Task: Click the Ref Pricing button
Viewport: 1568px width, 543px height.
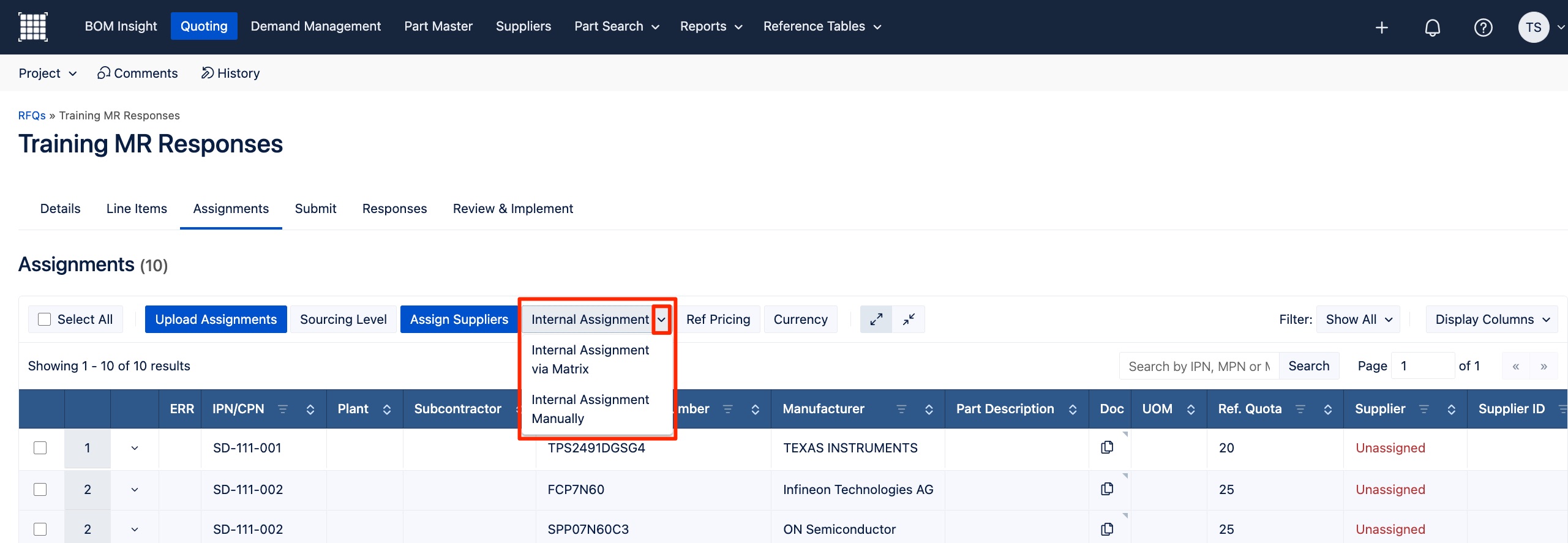Action: click(718, 320)
